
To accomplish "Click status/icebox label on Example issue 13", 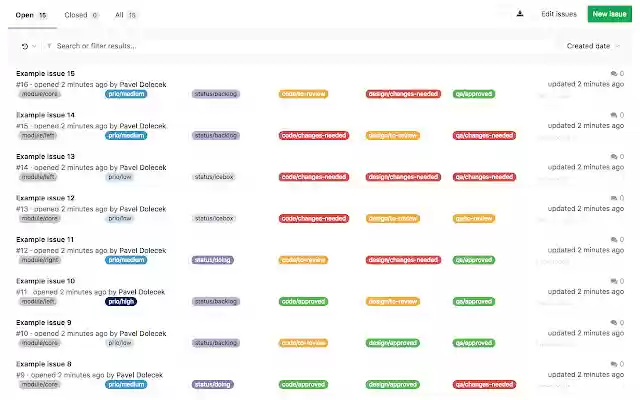I will (x=214, y=177).
